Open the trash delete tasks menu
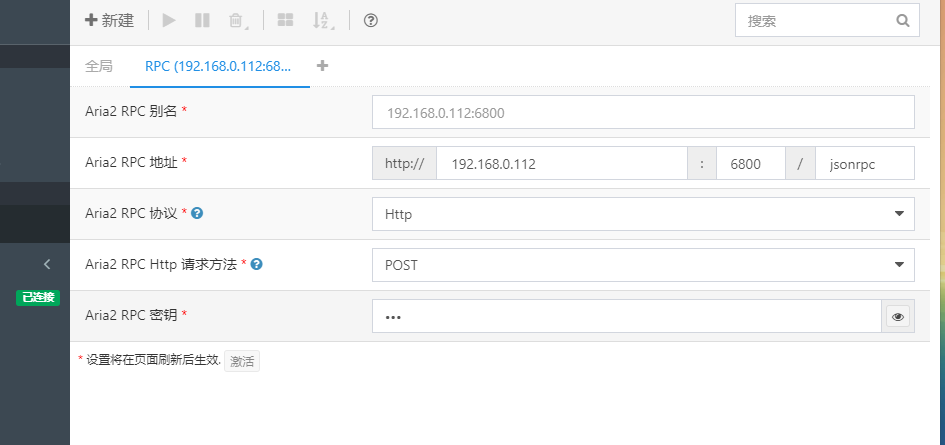Screen dimensions: 945x445 [237, 21]
